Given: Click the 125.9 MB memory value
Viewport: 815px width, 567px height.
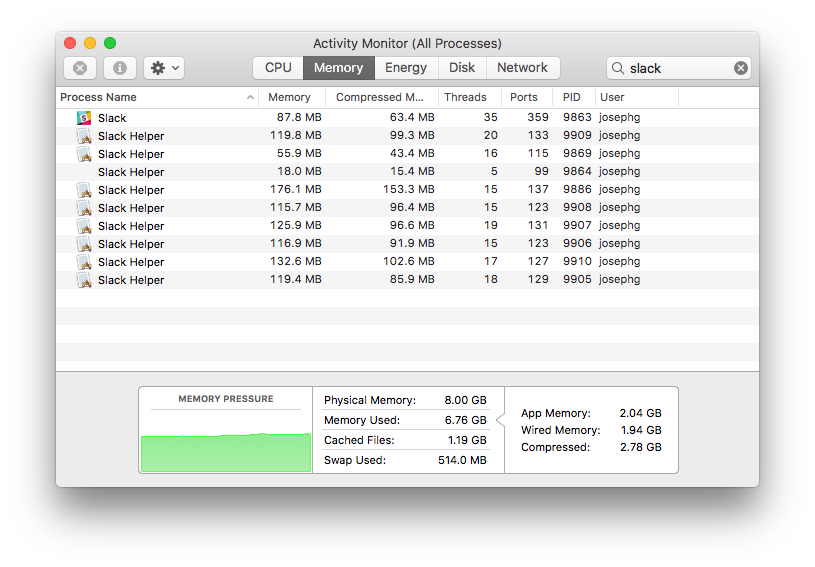Looking at the screenshot, I should click(x=296, y=226).
